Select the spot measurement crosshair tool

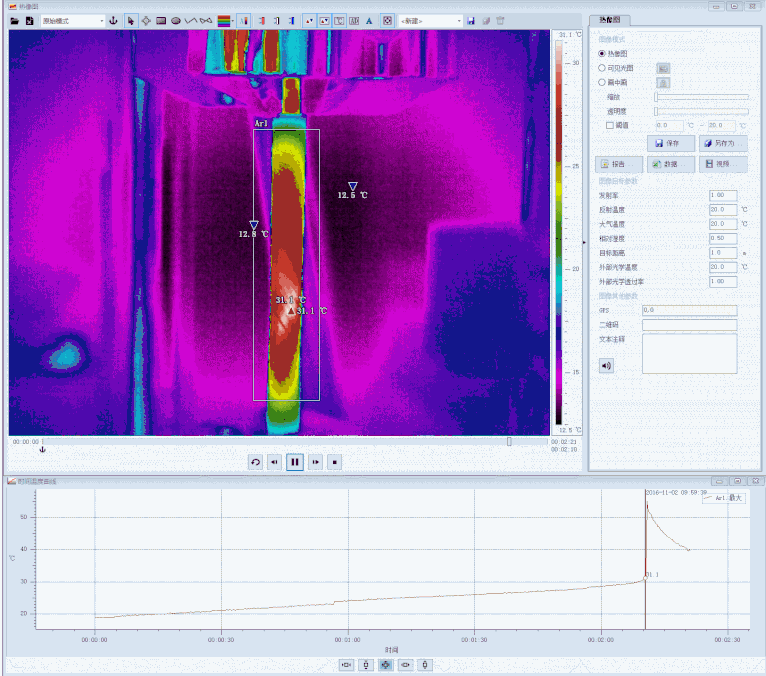coord(146,21)
